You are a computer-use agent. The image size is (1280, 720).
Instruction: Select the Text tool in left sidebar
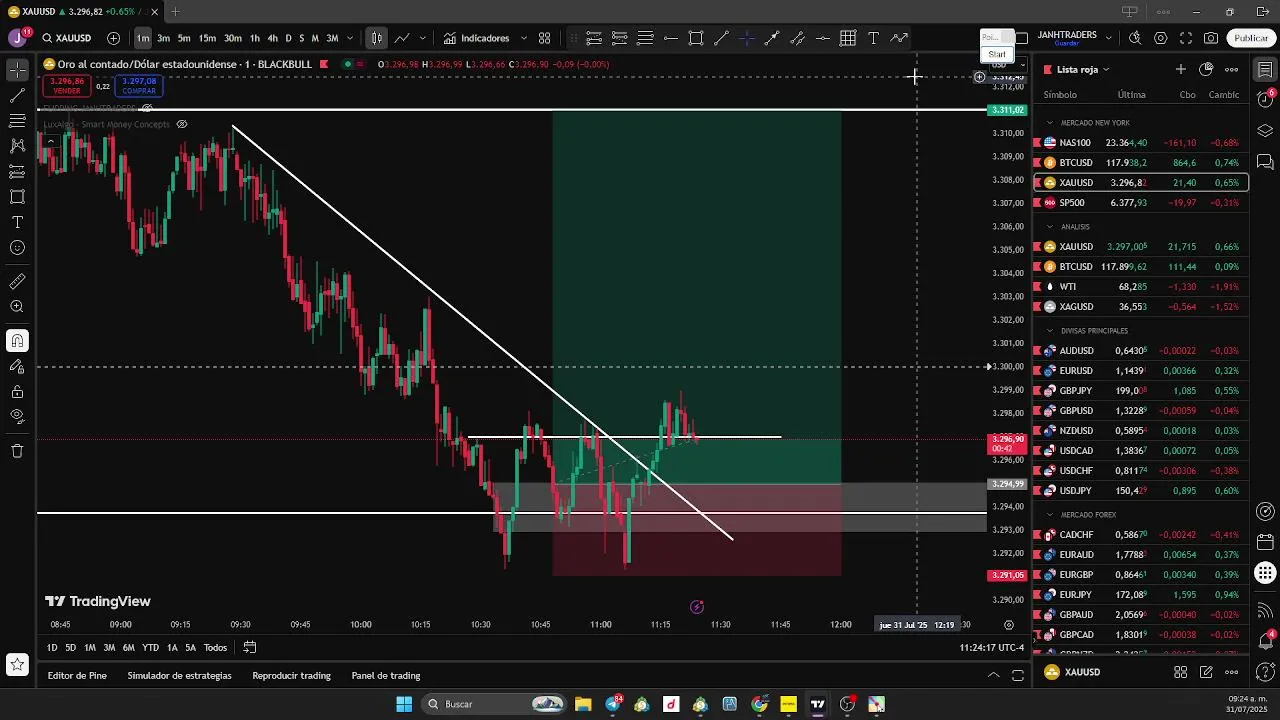tap(17, 222)
